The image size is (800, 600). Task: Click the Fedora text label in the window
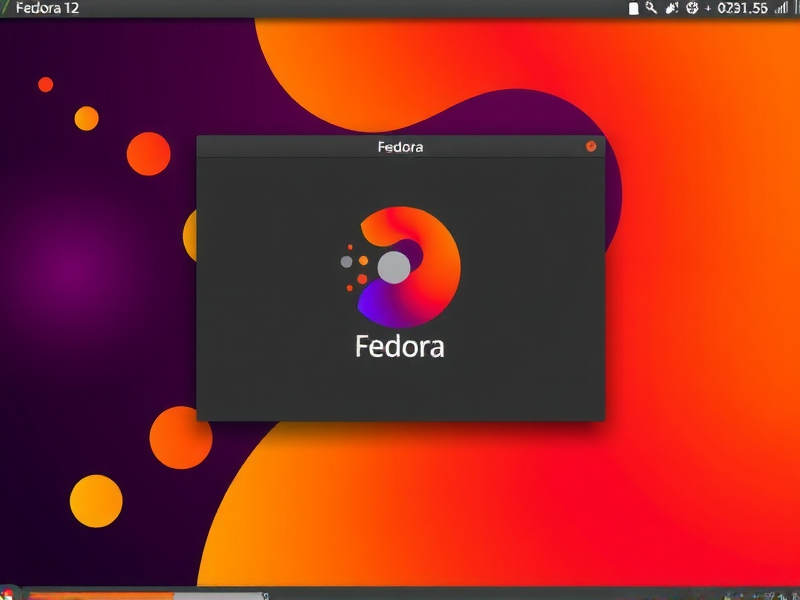(400, 348)
